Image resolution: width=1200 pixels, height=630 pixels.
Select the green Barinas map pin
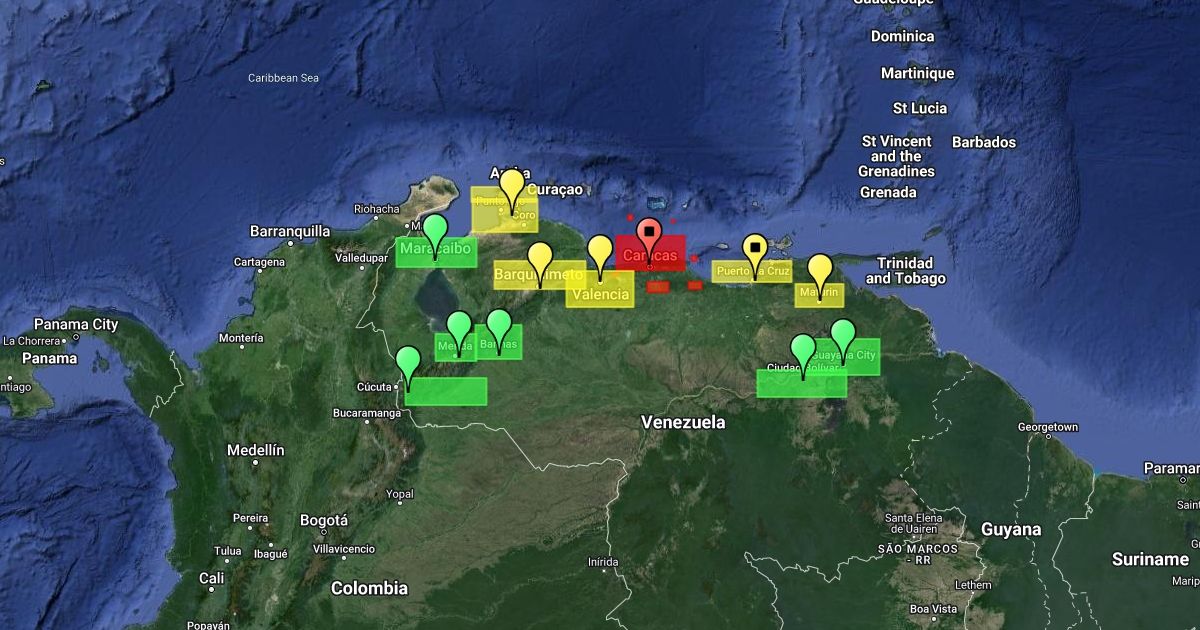(x=499, y=327)
